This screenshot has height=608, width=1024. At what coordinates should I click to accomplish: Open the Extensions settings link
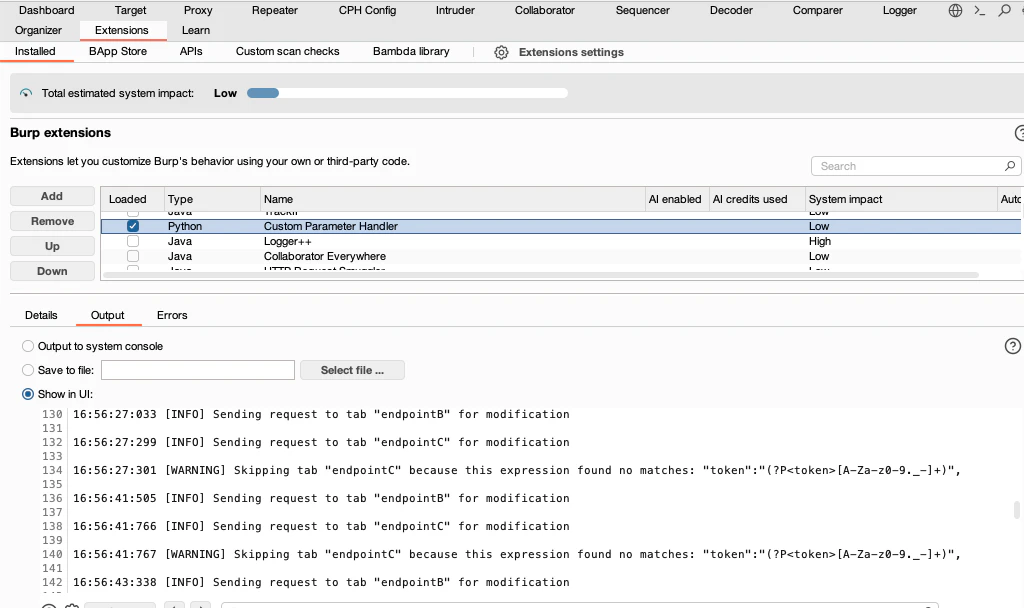click(x=571, y=52)
